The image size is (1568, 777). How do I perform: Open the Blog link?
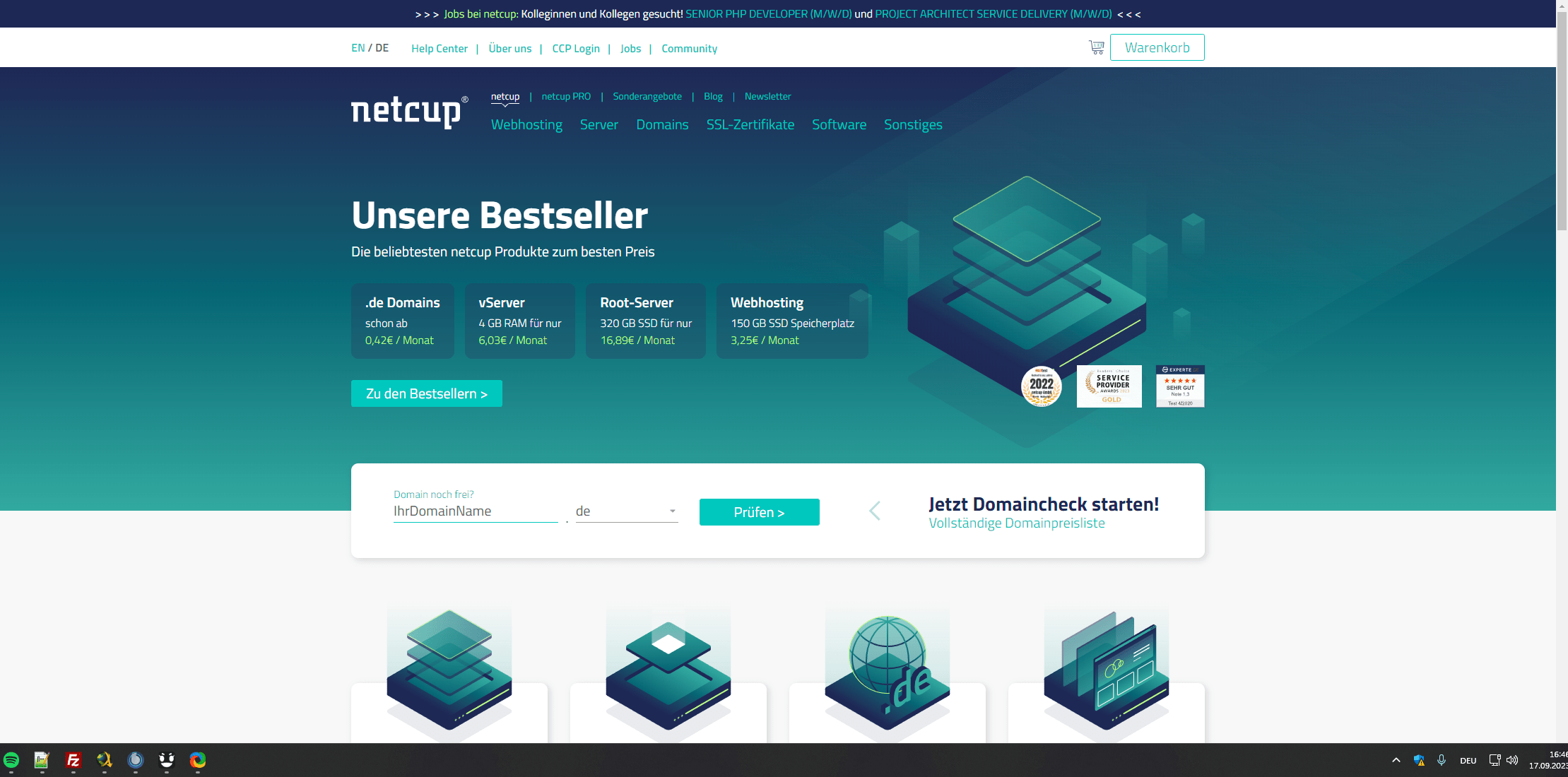(x=713, y=97)
